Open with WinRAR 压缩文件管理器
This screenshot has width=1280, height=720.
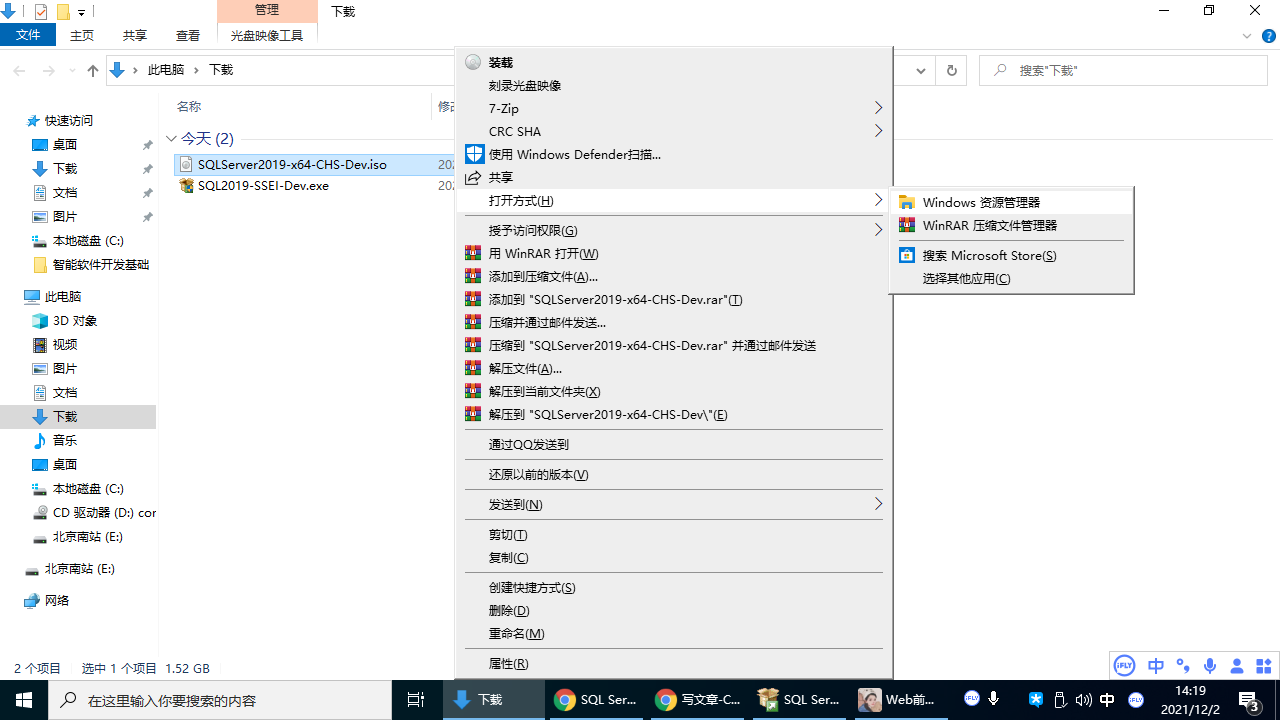(1011, 225)
